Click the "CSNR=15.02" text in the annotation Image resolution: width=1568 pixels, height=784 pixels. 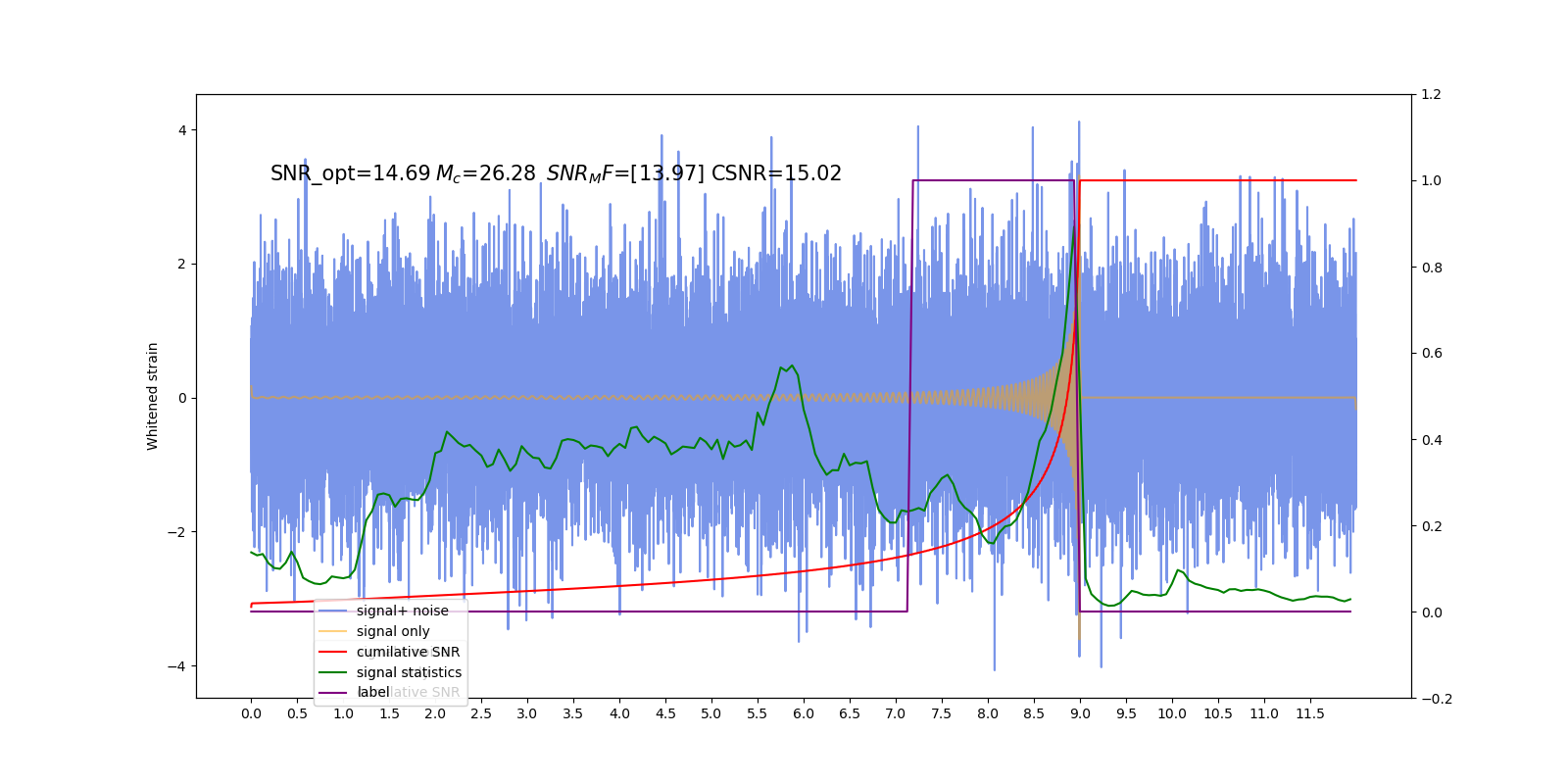776,173
